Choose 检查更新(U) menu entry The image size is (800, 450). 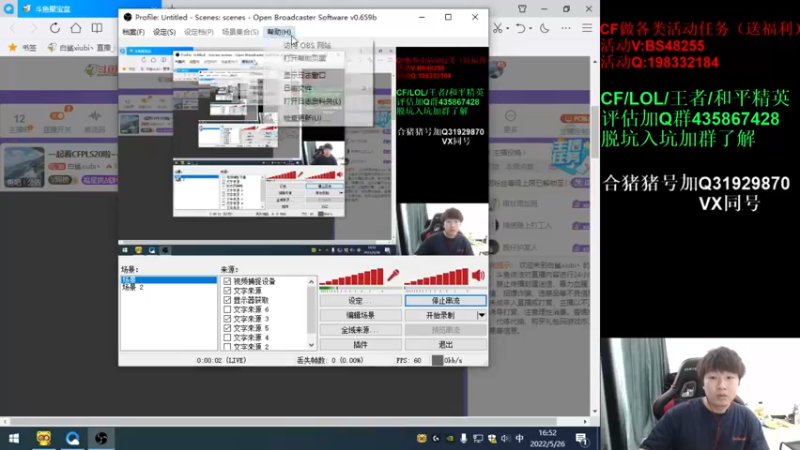coord(303,118)
